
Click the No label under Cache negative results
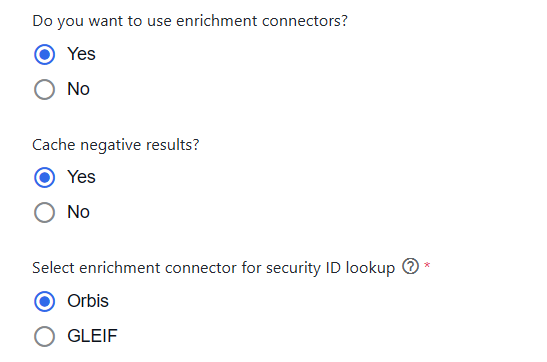click(x=78, y=212)
